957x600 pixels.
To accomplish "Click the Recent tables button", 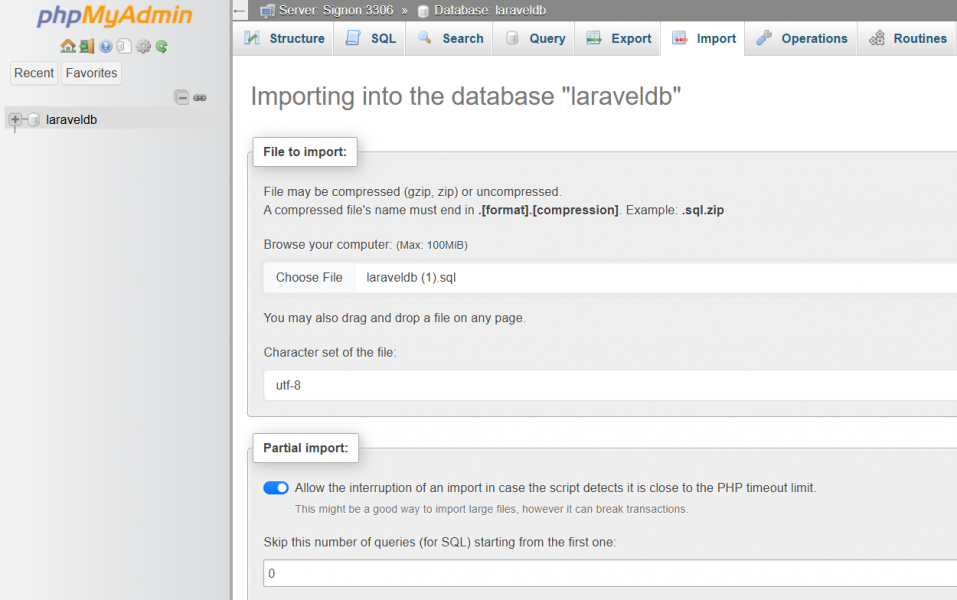I will coord(34,73).
